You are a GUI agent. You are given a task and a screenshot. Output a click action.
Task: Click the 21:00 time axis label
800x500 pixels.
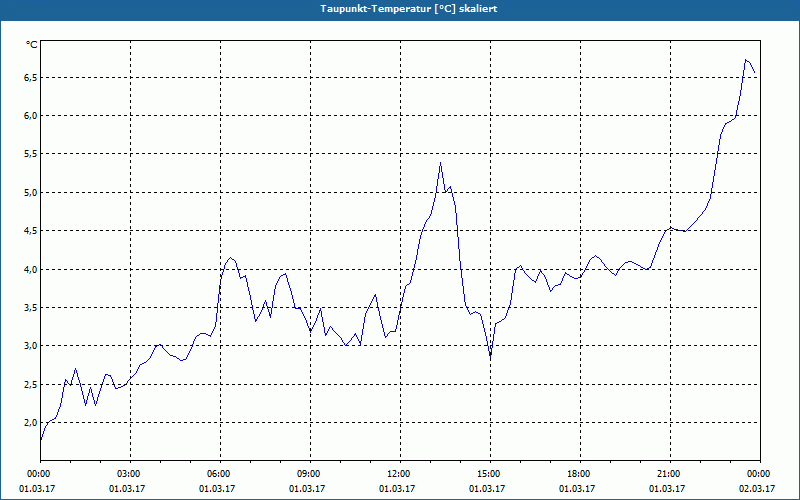click(x=670, y=474)
